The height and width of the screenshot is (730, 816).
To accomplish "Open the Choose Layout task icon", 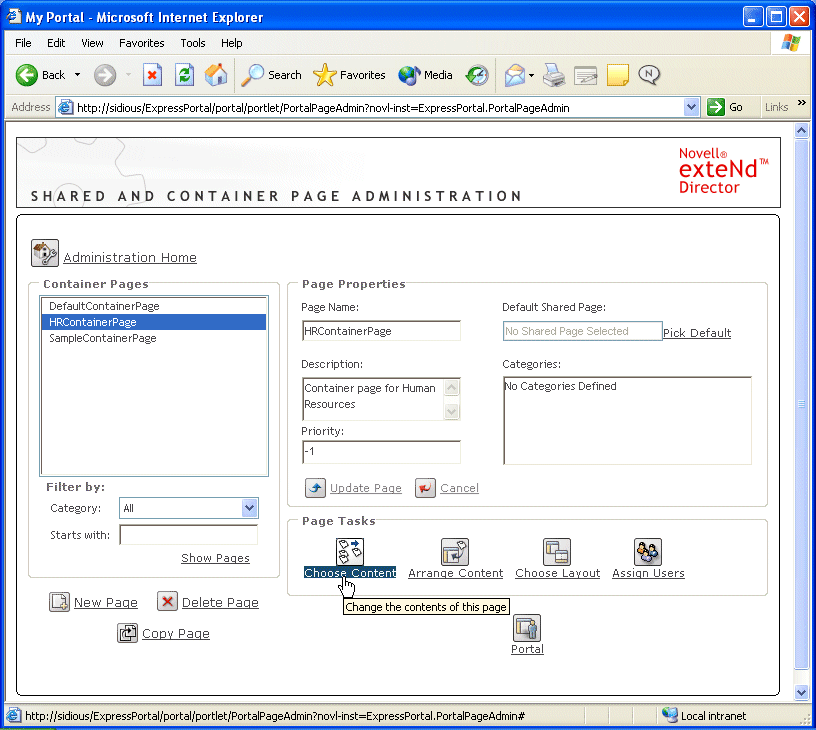I will coord(557,551).
